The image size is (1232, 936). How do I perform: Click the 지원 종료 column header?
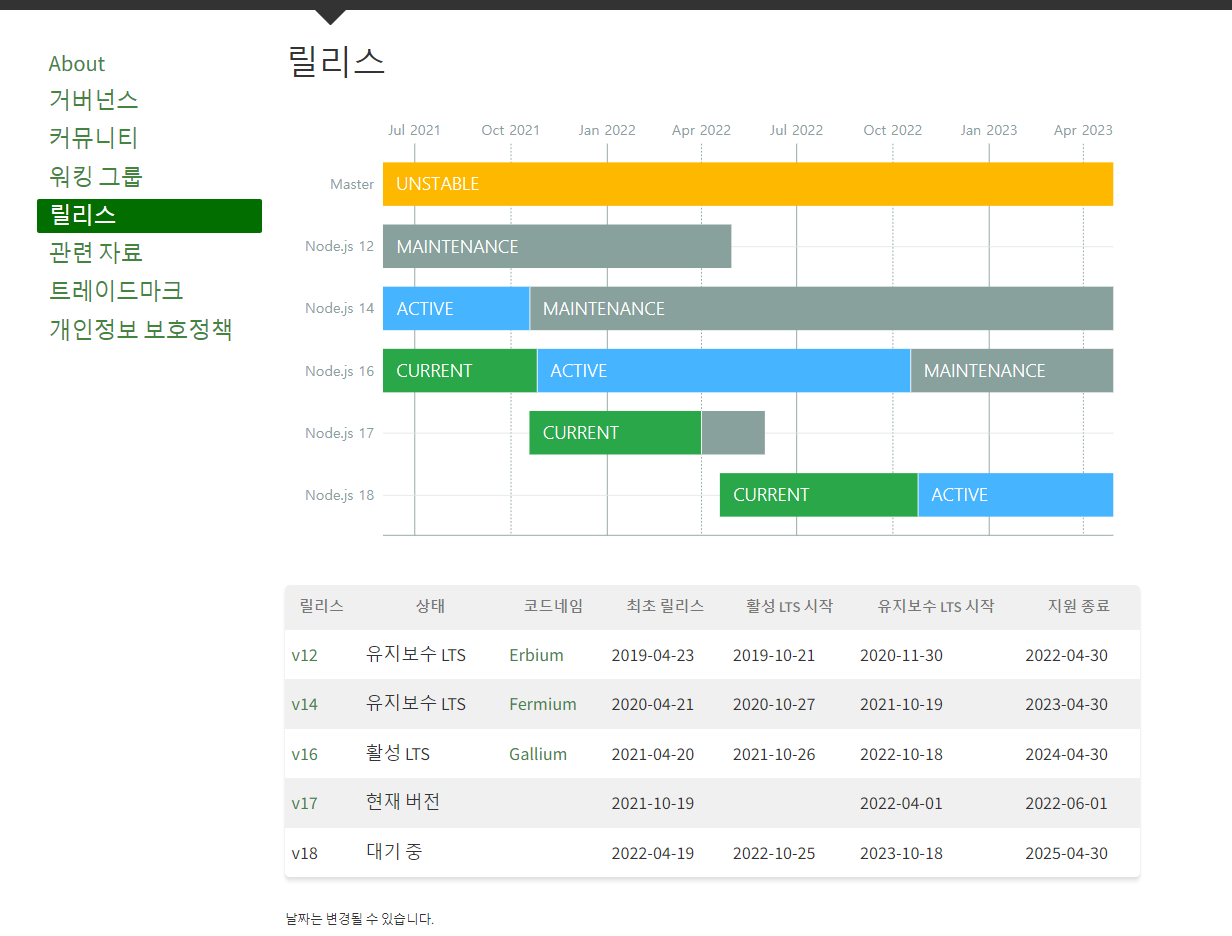[1079, 606]
